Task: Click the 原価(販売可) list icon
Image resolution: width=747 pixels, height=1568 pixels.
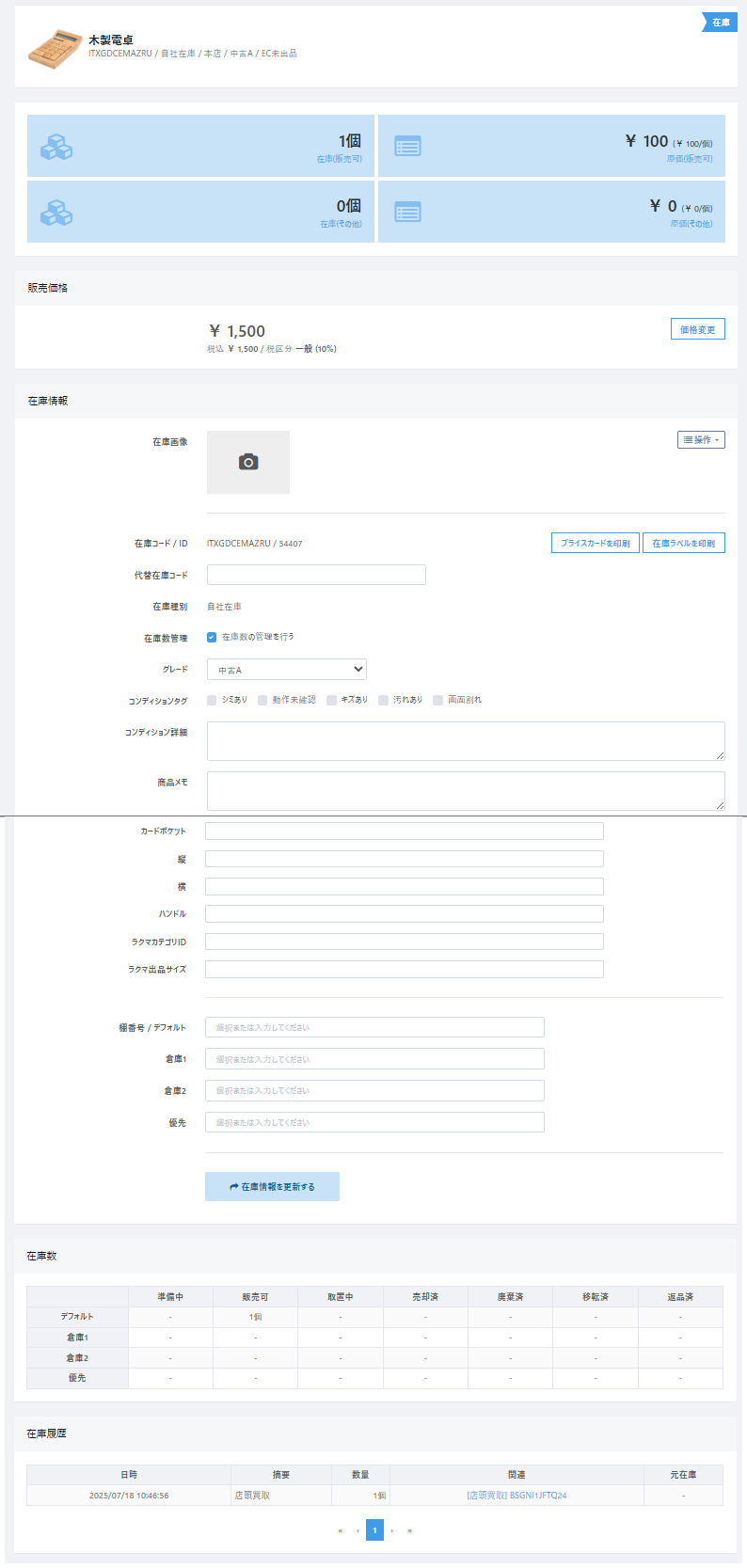Action: [407, 147]
